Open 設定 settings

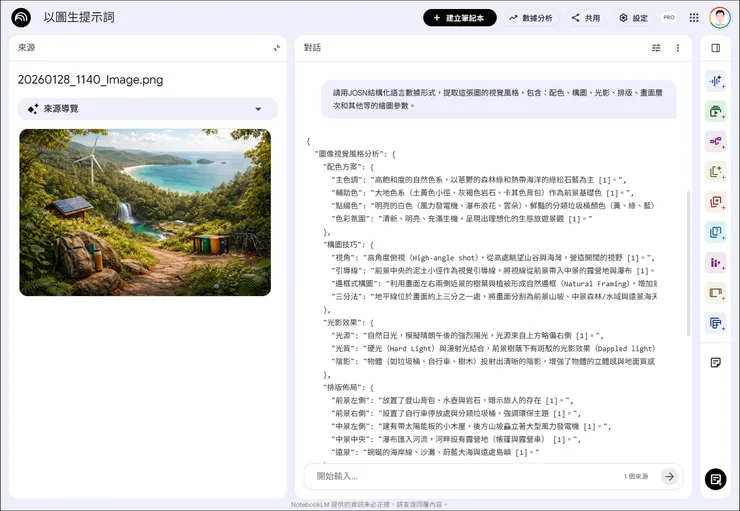pos(633,18)
